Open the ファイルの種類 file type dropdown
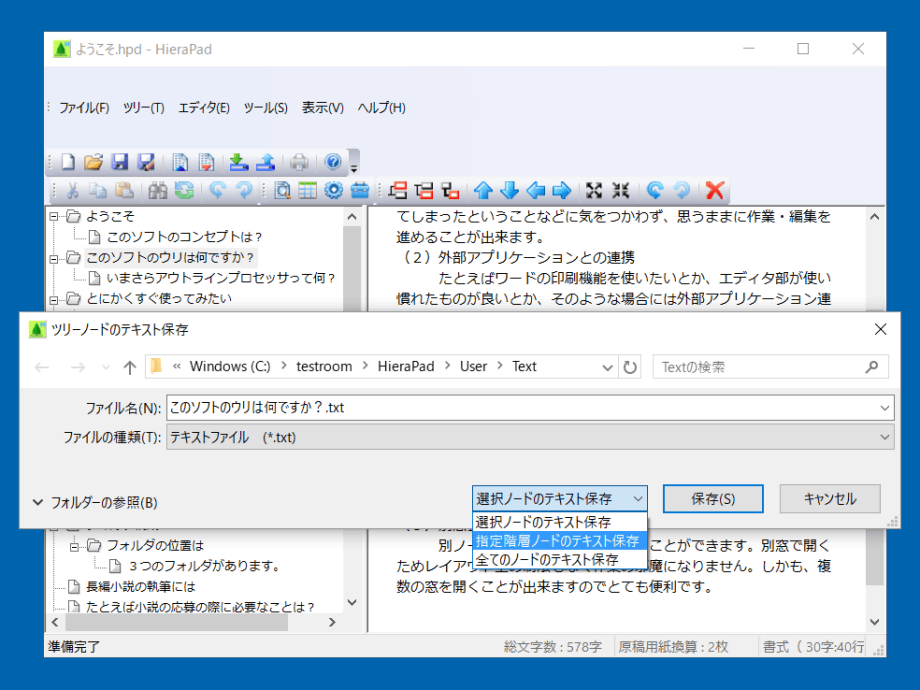Screen dimensions: 920x690 pos(885,437)
